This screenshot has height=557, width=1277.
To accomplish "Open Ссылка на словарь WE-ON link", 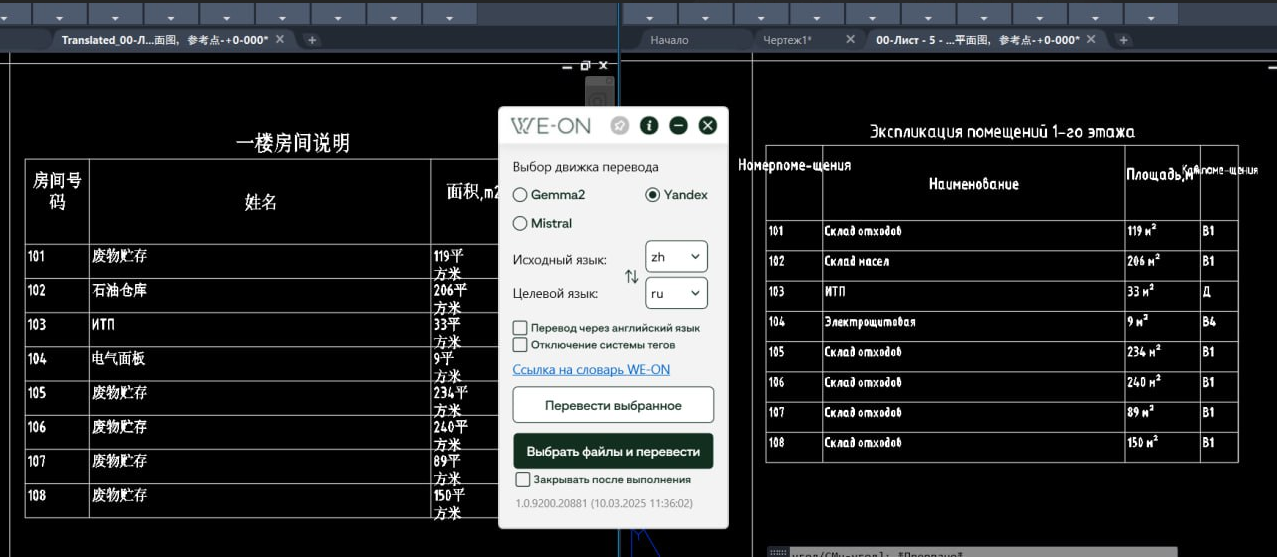I will [591, 370].
